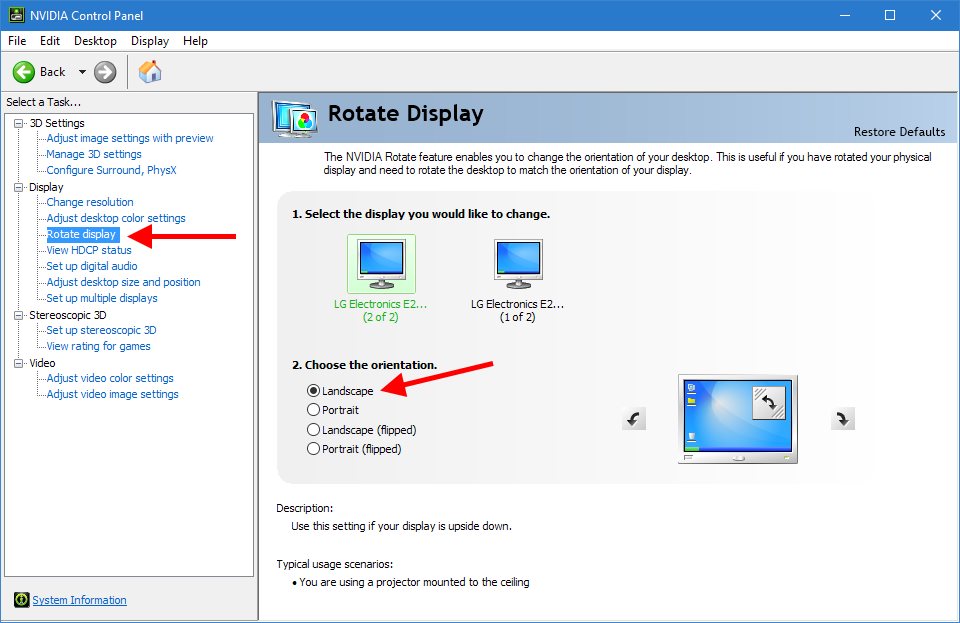This screenshot has height=623, width=960.
Task: Minimize the NVIDIA Control Panel window
Action: [x=845, y=15]
